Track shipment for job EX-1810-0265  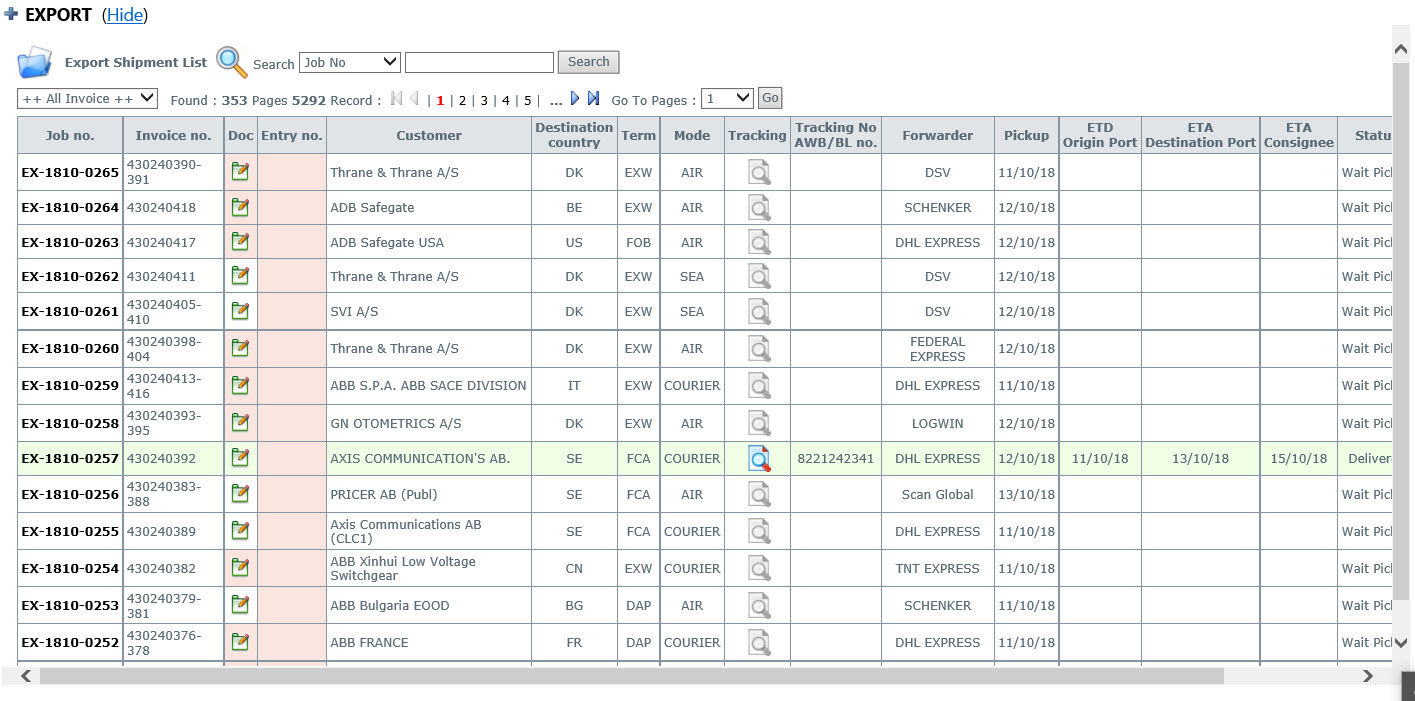pos(760,173)
